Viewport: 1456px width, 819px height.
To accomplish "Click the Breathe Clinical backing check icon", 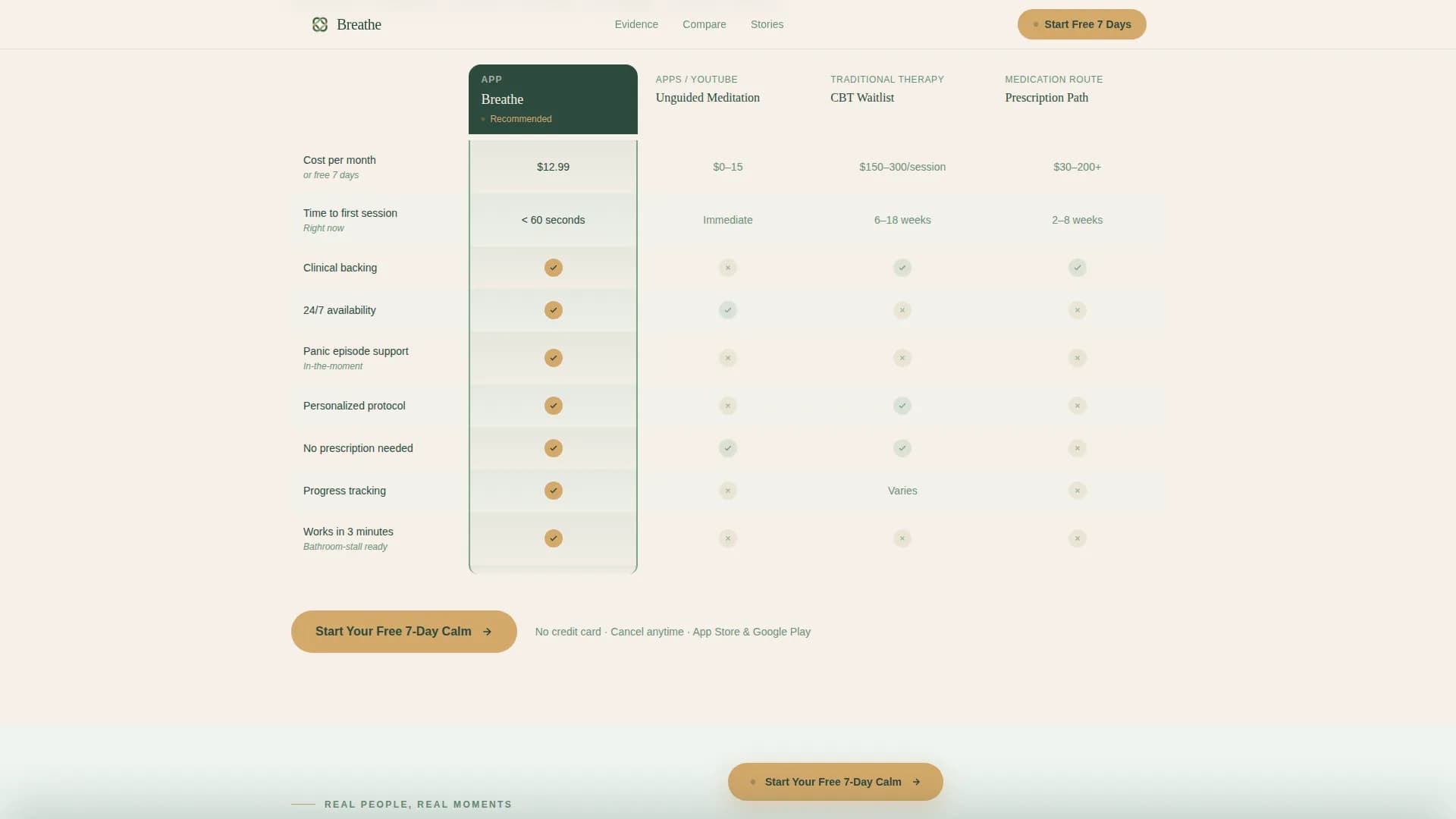I will coord(553,268).
